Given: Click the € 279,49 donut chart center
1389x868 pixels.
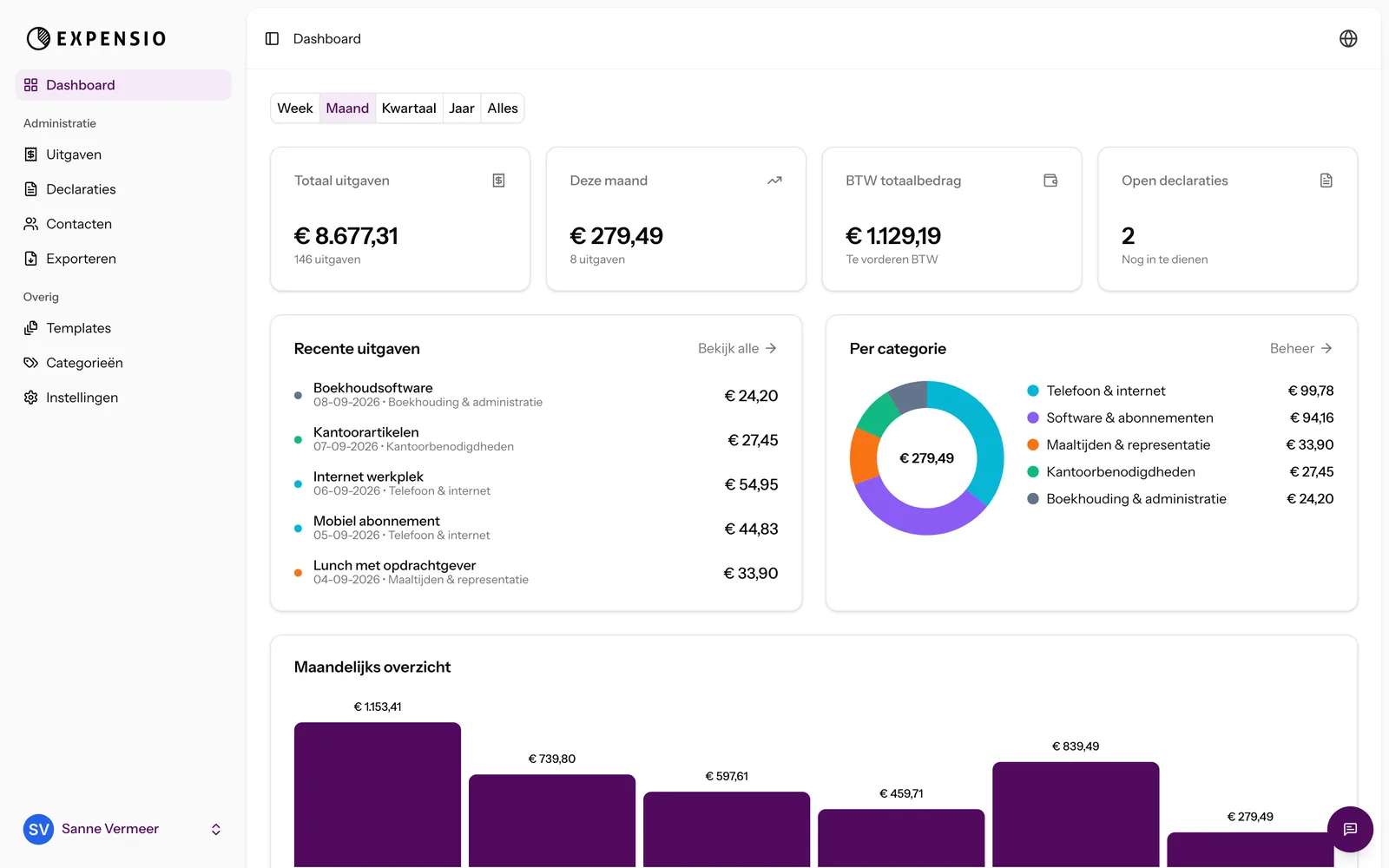Looking at the screenshot, I should tap(926, 458).
